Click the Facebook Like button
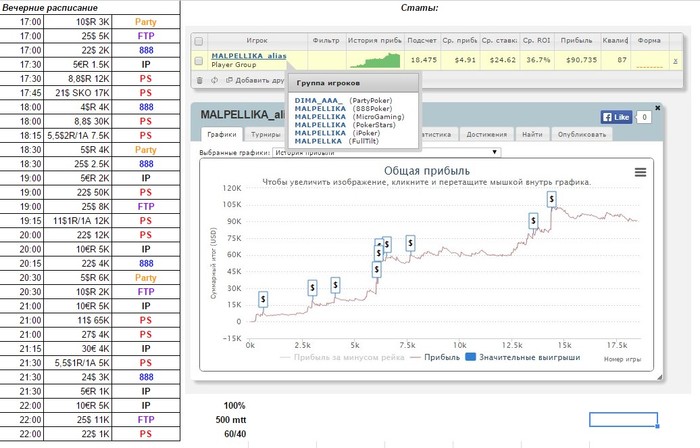This screenshot has width=700, height=448. coord(616,117)
